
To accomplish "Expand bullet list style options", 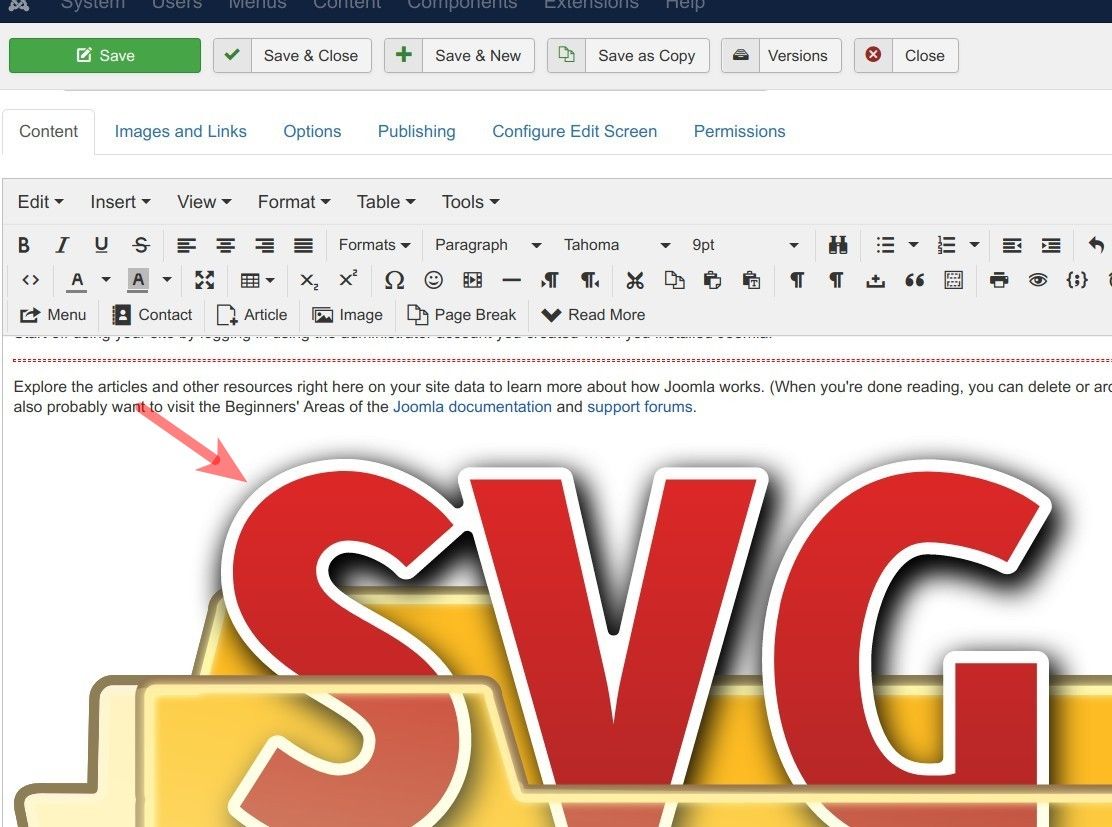I will point(913,245).
